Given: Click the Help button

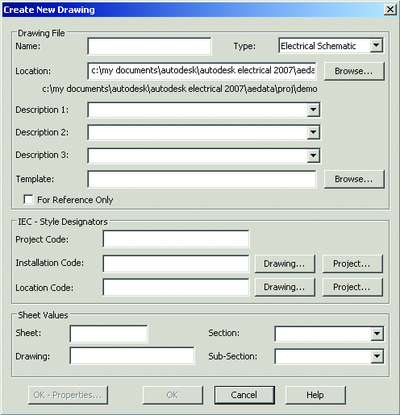Looking at the screenshot, I should coord(315,395).
